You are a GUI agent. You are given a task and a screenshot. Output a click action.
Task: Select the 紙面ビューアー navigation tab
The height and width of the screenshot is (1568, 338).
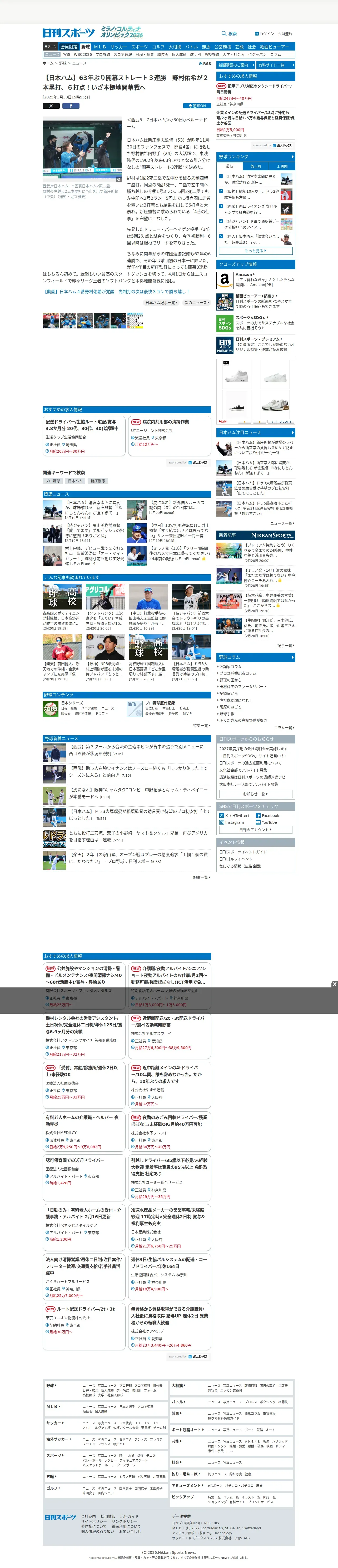point(275,46)
